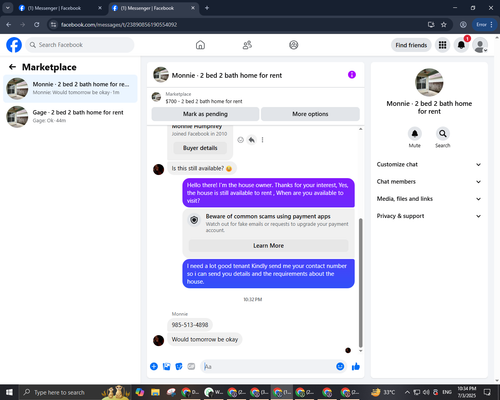
Task: Open more actions plus icon in composer
Action: [154, 366]
